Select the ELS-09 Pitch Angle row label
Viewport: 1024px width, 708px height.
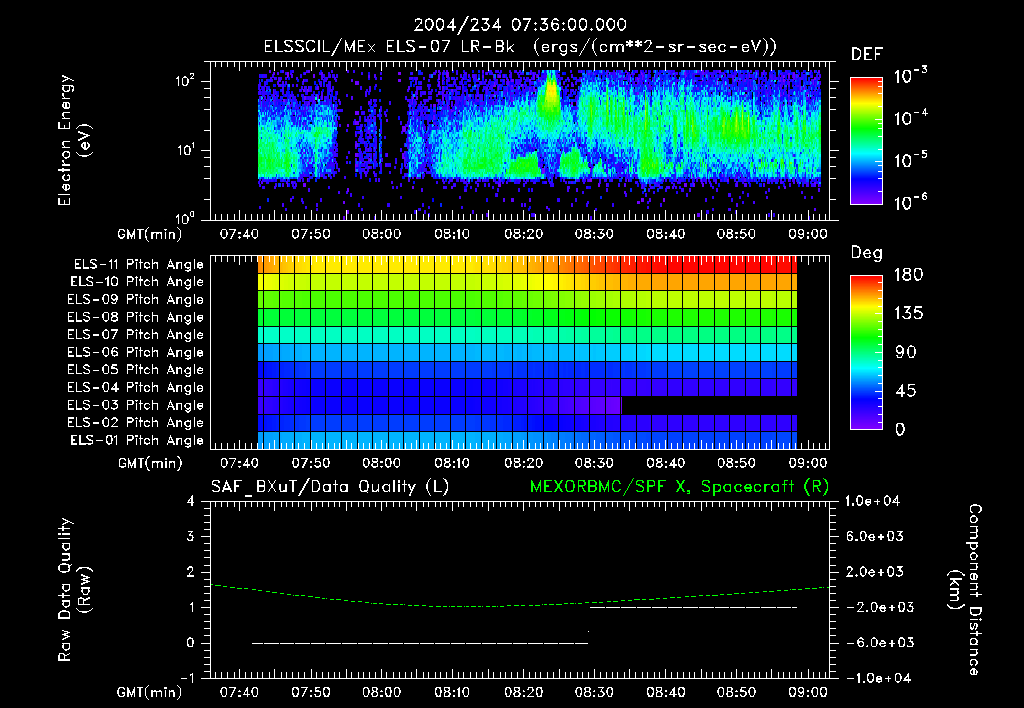click(136, 299)
